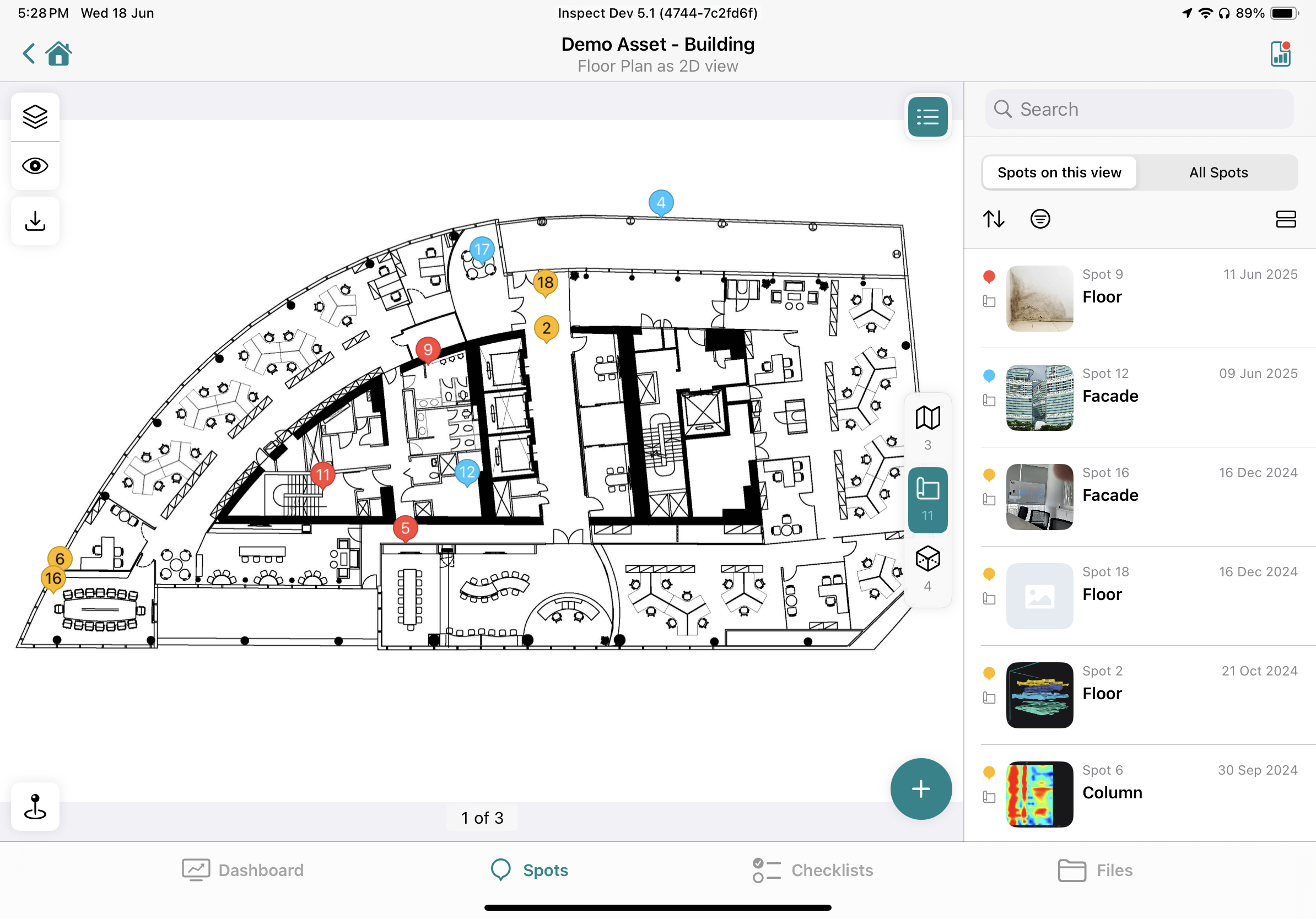Open the report icon in header
The image size is (1316, 919).
pos(1280,55)
